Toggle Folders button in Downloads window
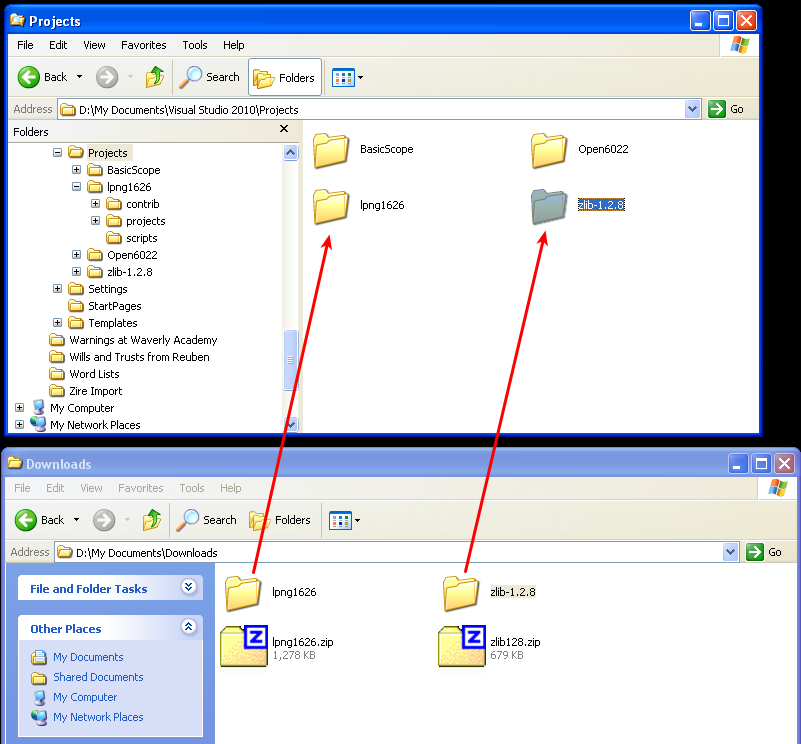The width and height of the screenshot is (801, 744). (x=280, y=520)
